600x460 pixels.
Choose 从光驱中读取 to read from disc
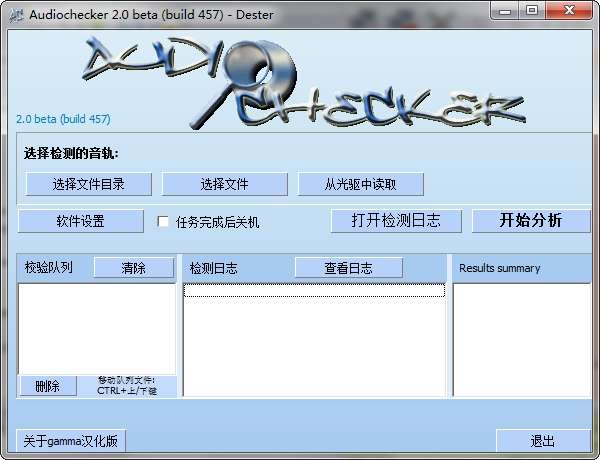(x=360, y=184)
